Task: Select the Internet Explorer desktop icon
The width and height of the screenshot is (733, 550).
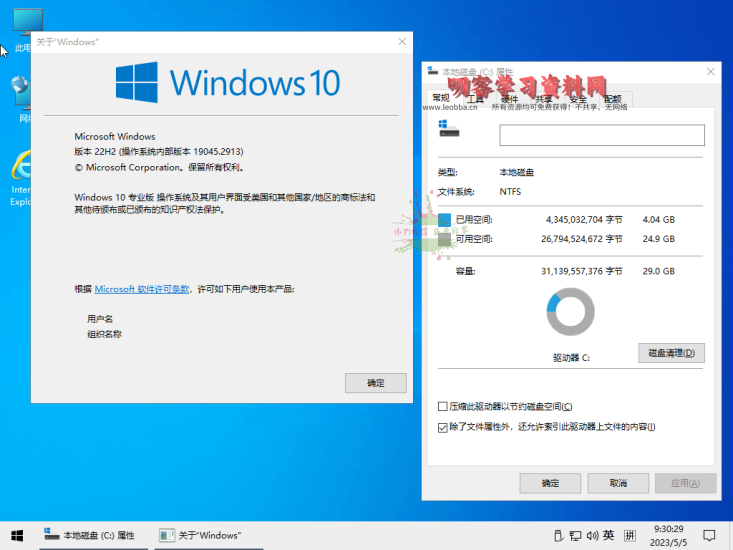Action: (x=21, y=178)
